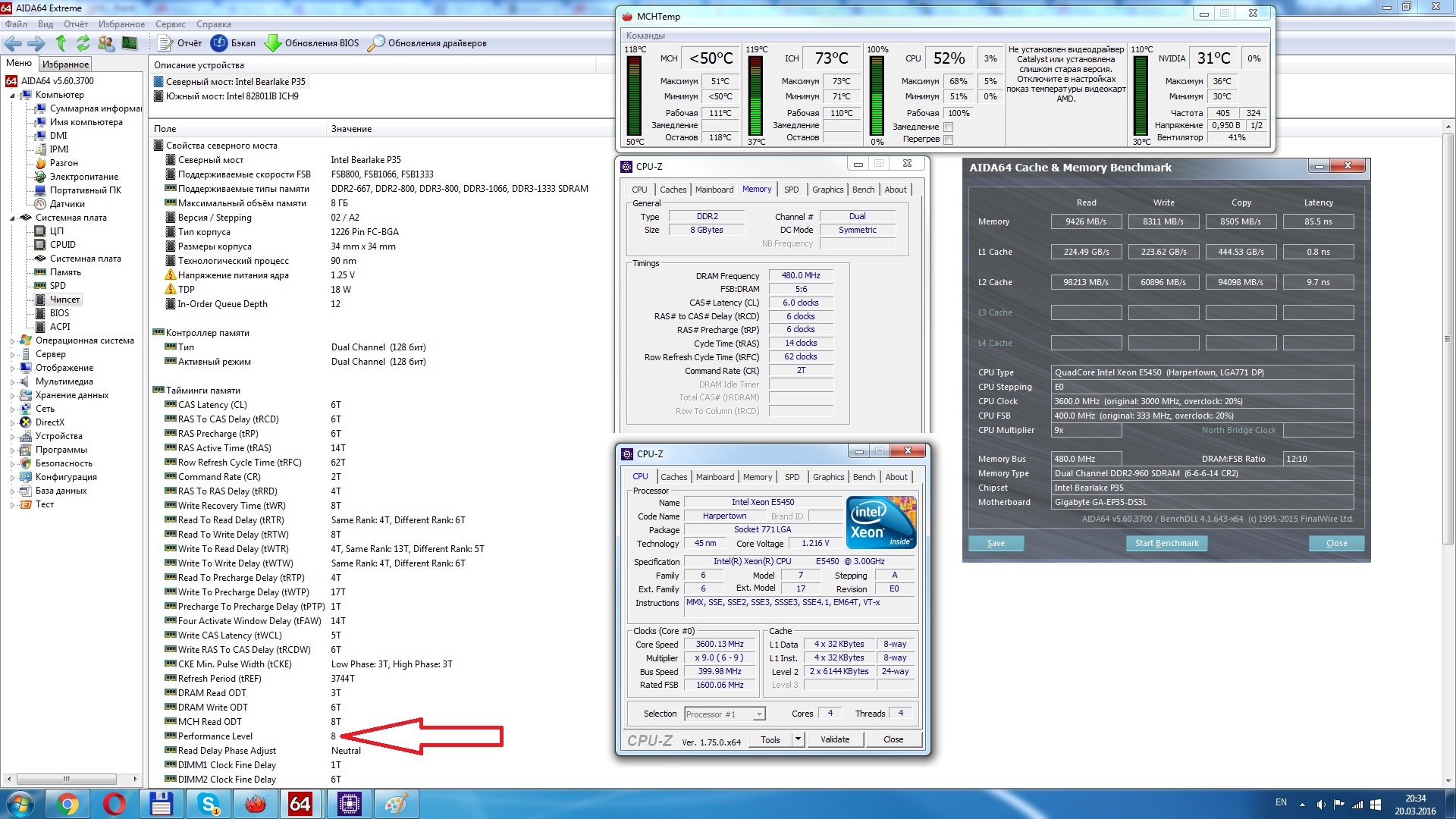Switch to the Избранное tab

(x=65, y=64)
